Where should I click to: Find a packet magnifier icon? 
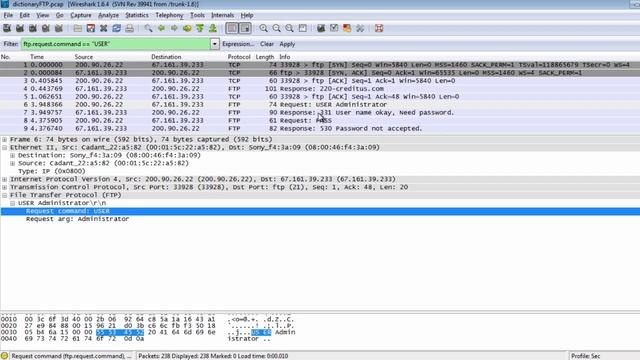click(148, 28)
